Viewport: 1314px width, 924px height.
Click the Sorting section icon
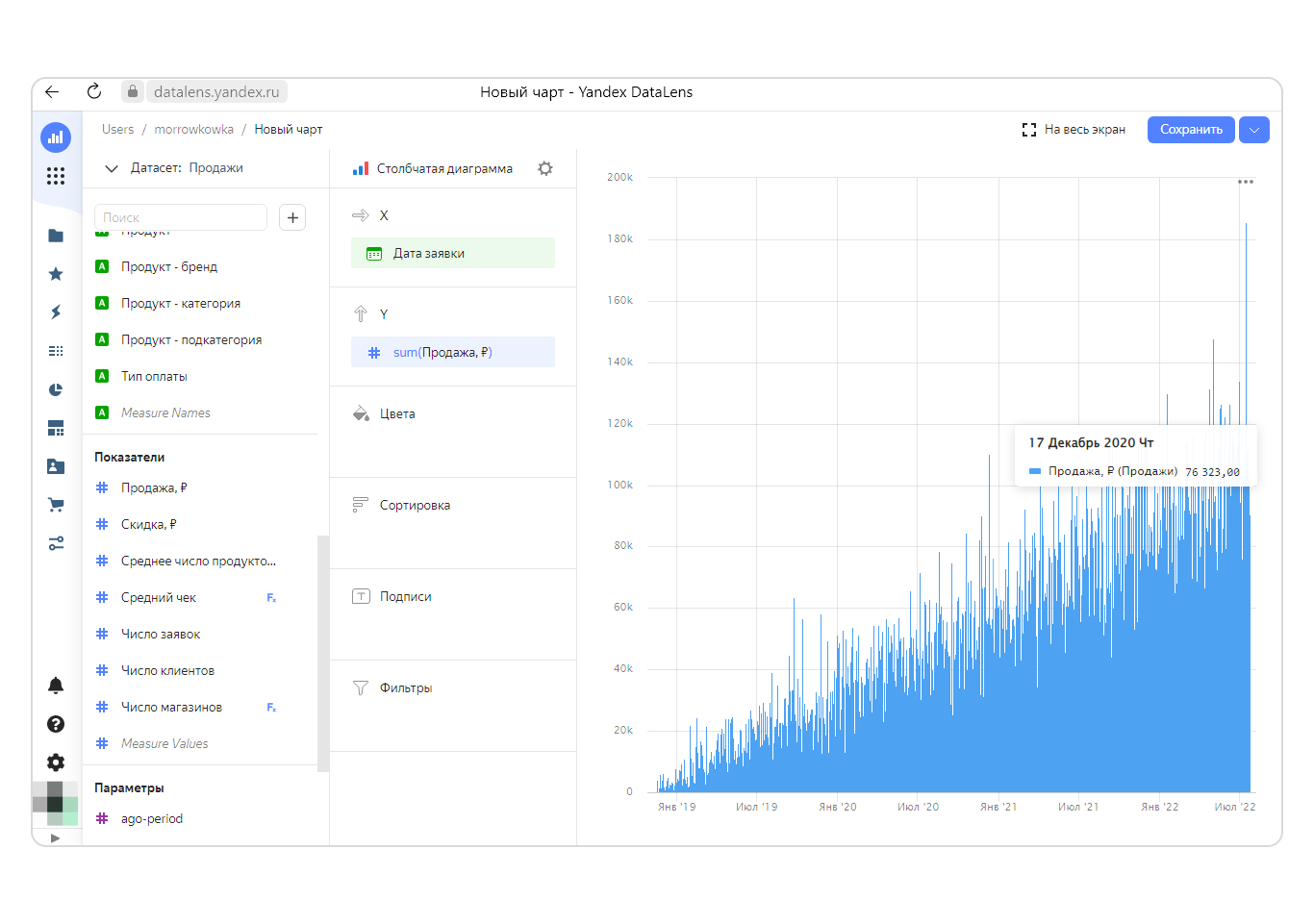(361, 504)
